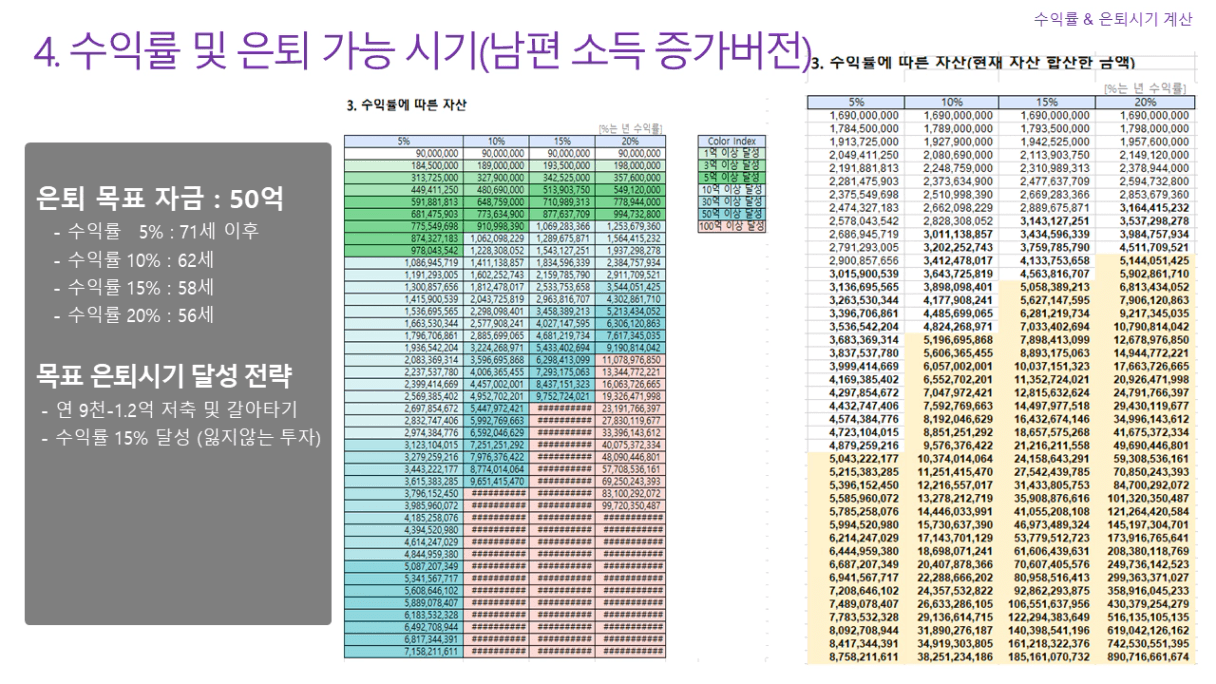Image resolution: width=1216 pixels, height=684 pixels.
Task: Click the '5억 이상 달성' green legend swatch
Action: tap(732, 177)
